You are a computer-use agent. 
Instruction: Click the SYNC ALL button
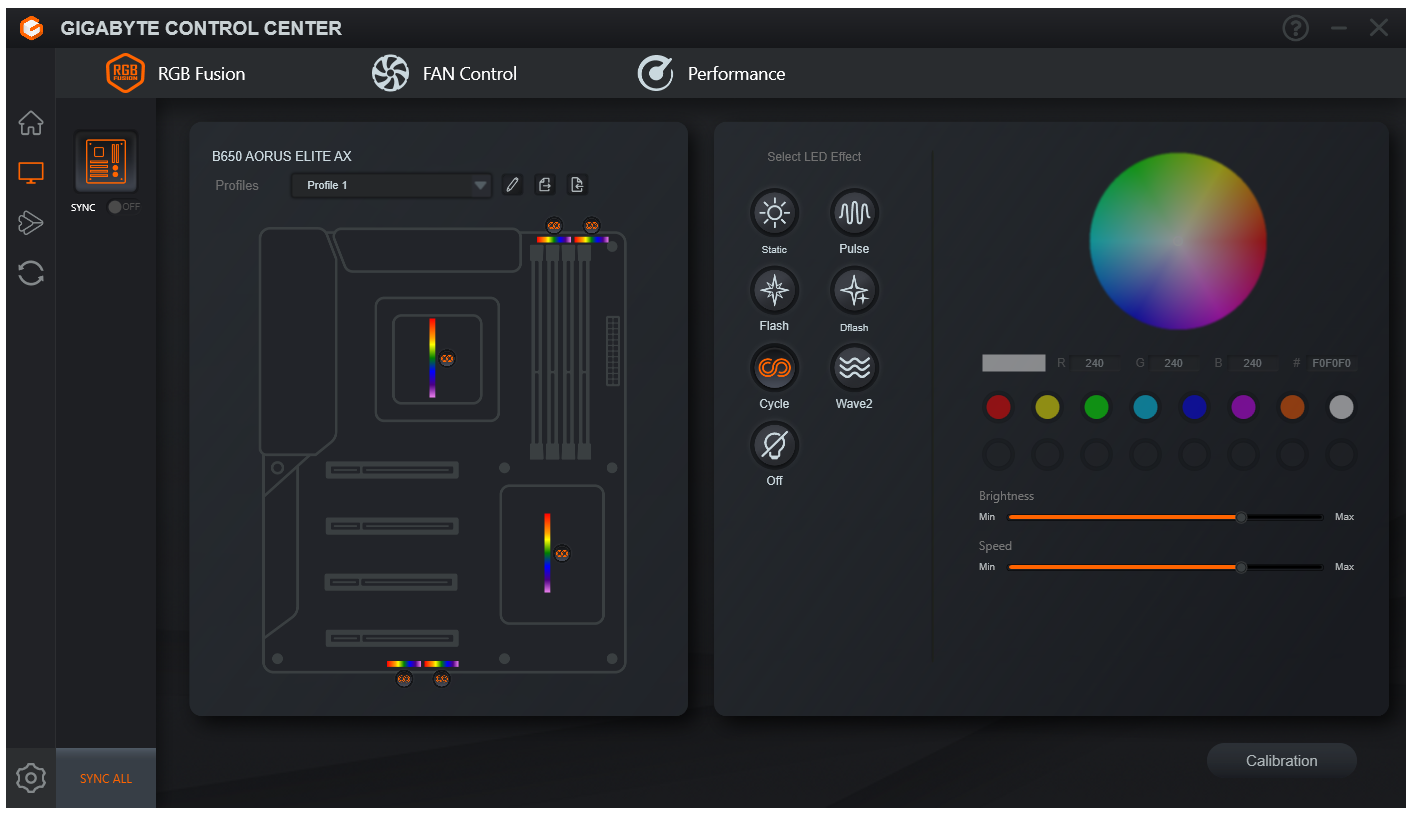pyautogui.click(x=106, y=778)
